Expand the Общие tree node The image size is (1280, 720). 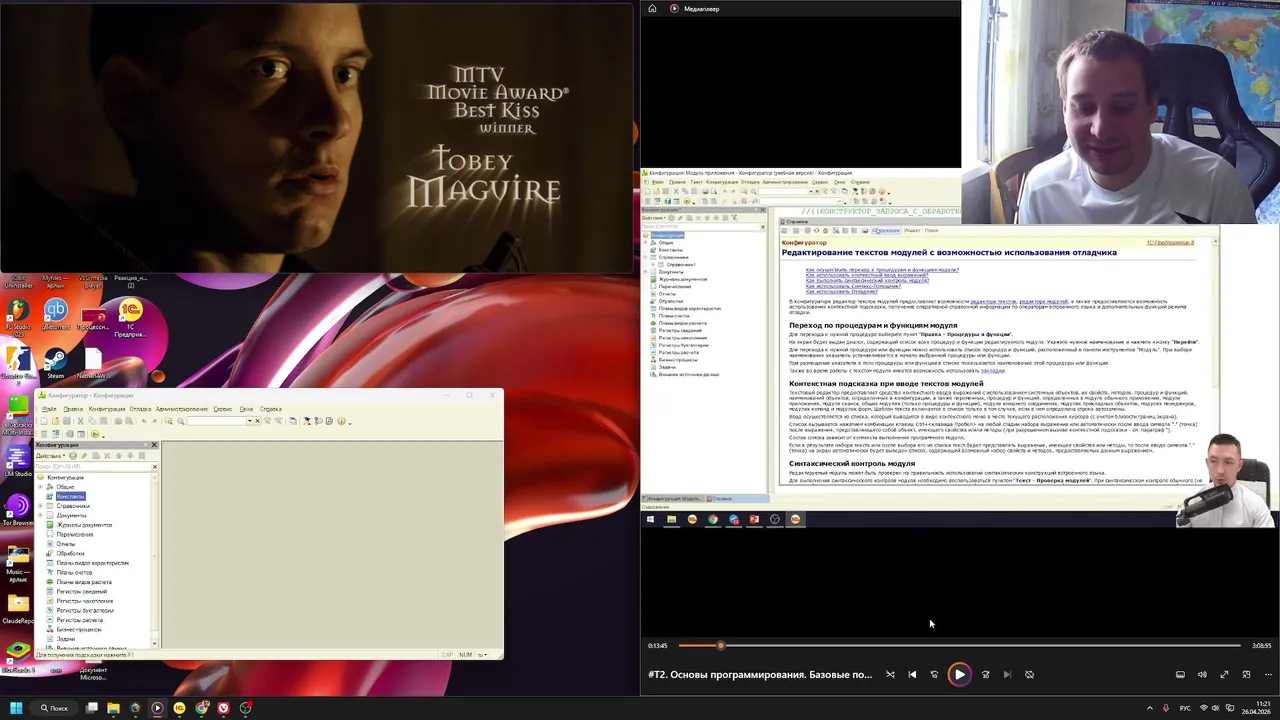40,487
